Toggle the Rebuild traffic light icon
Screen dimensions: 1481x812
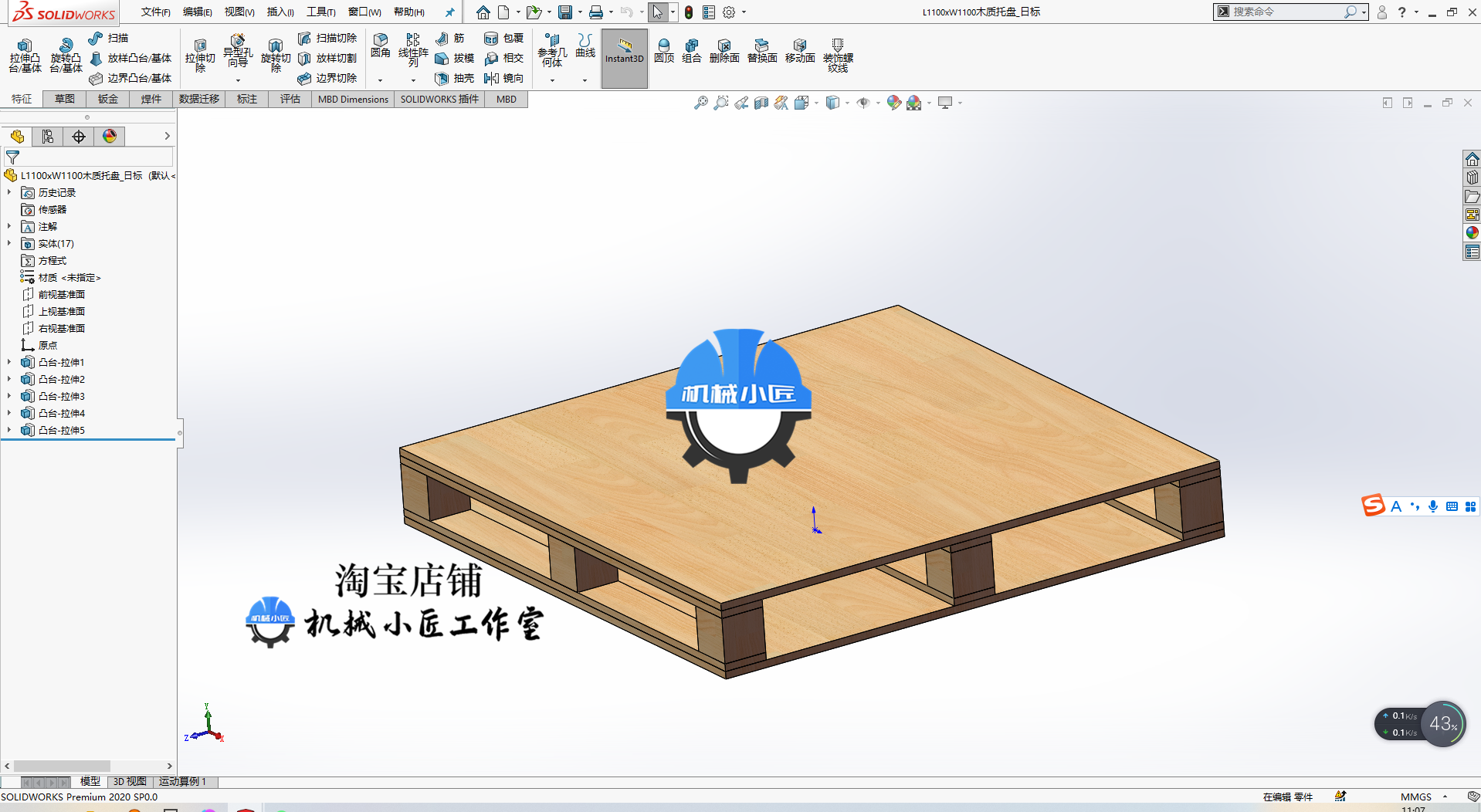tap(689, 12)
